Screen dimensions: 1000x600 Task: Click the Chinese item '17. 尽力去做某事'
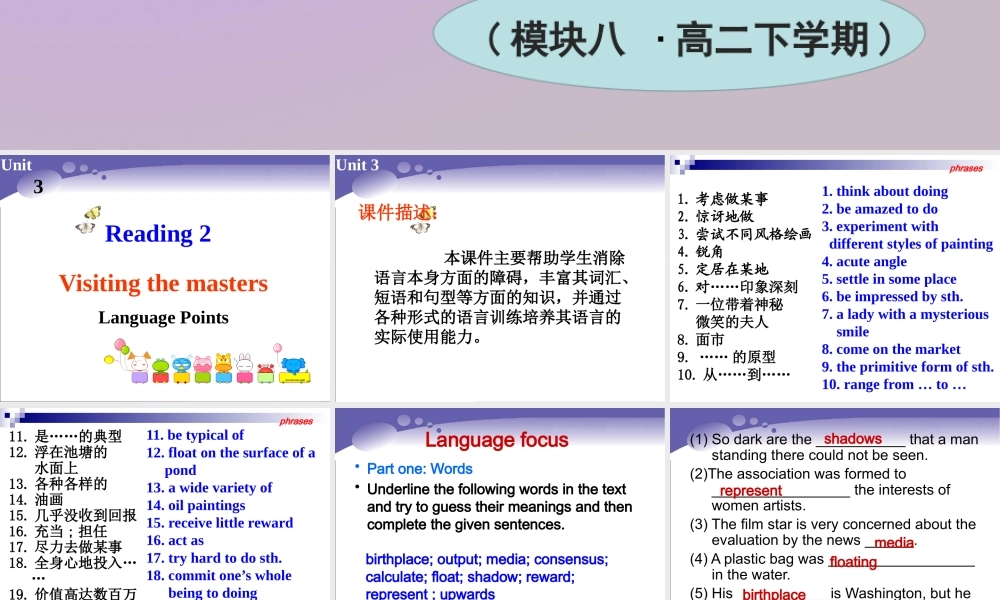pos(66,547)
